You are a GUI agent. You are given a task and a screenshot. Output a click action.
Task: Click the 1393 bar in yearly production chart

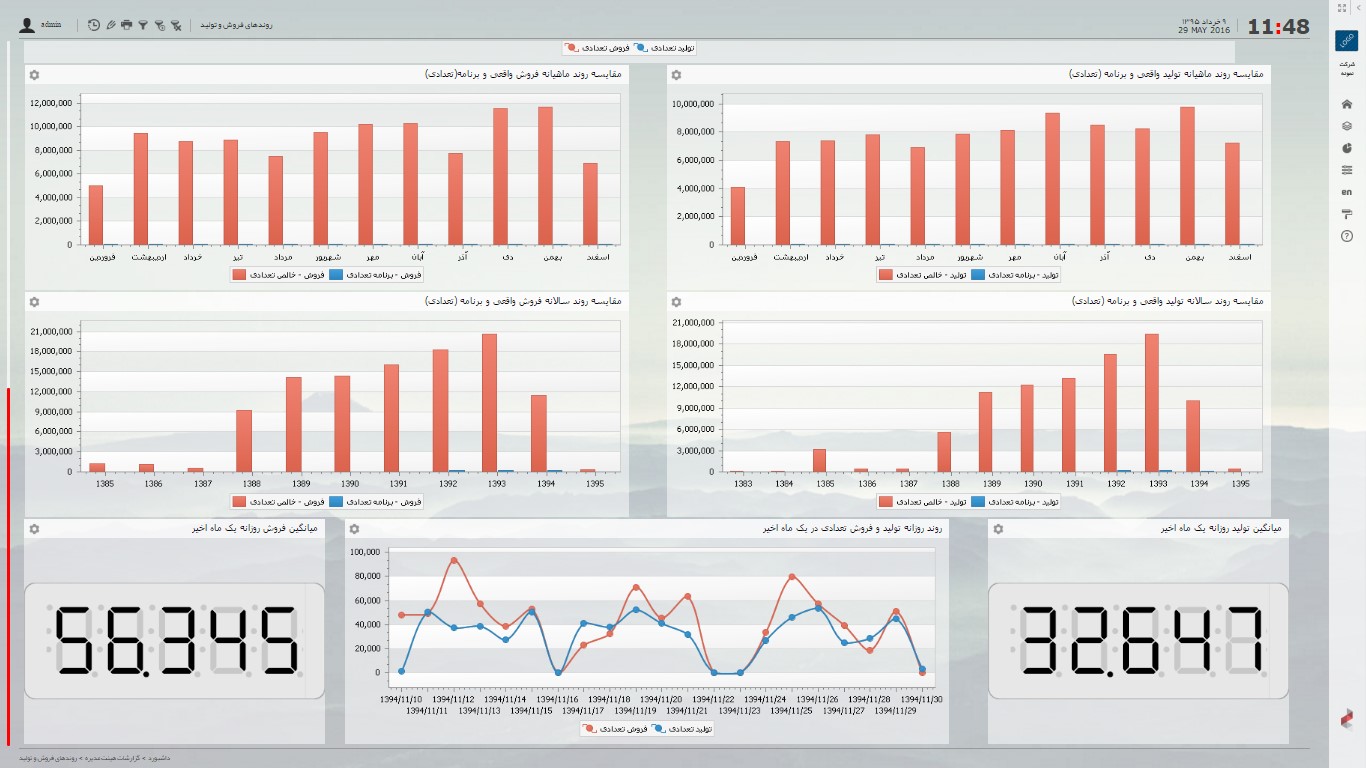(x=1151, y=402)
